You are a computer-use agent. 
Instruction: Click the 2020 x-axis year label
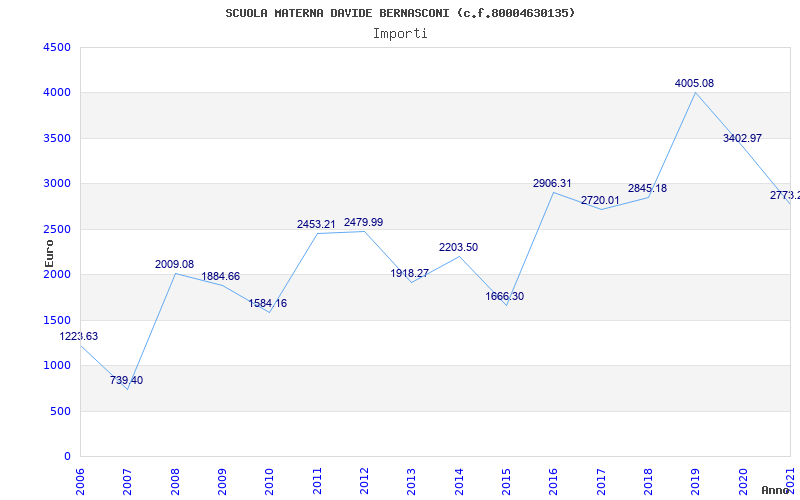[743, 482]
